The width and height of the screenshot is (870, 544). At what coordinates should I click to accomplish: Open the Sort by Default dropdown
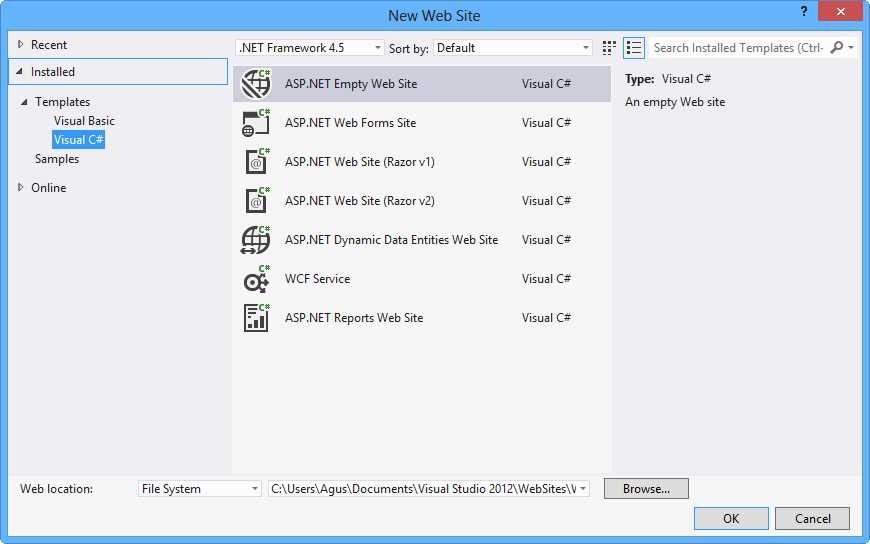(513, 48)
